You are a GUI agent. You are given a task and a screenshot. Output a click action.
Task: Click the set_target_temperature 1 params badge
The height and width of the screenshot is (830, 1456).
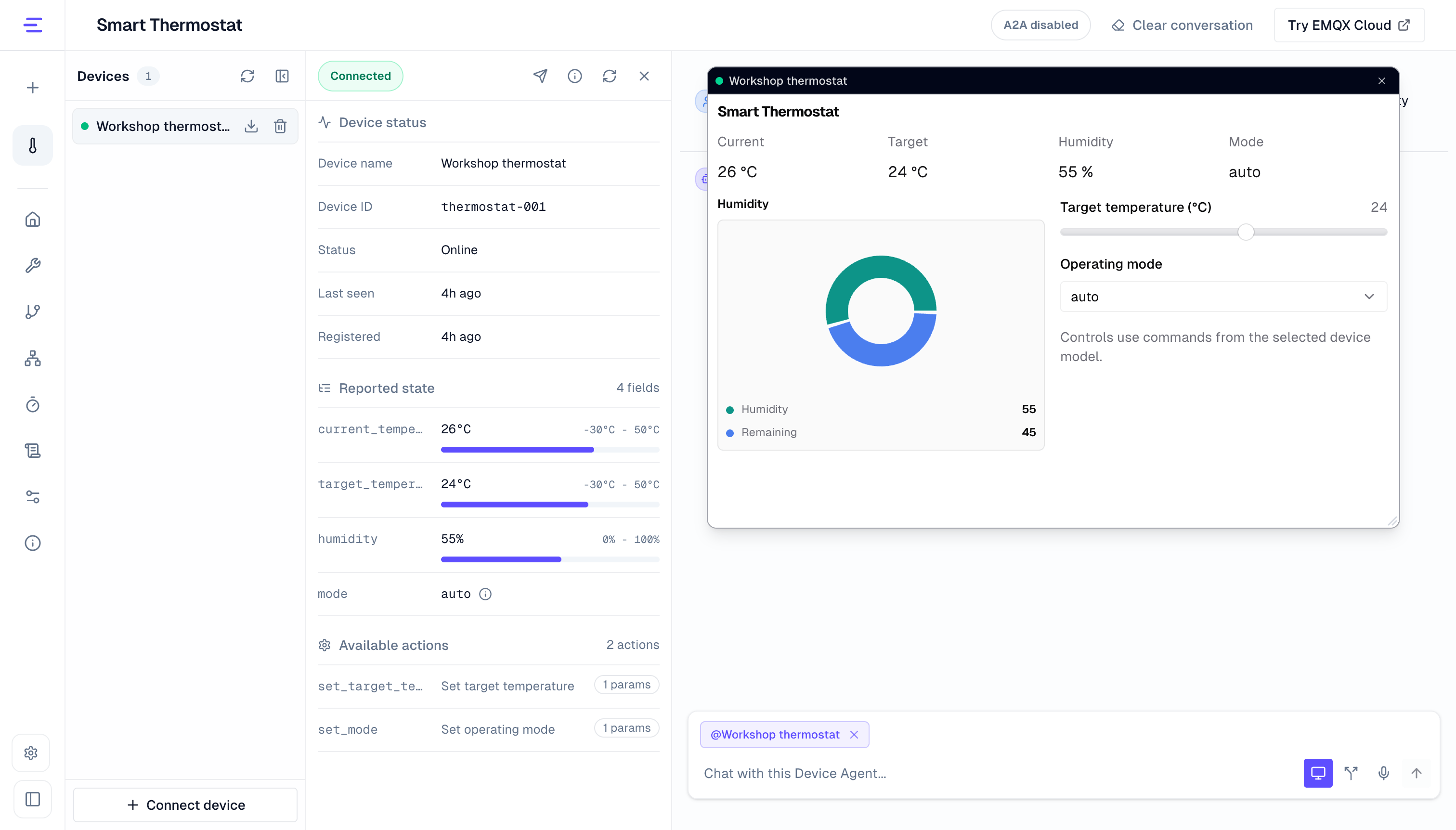(x=626, y=685)
